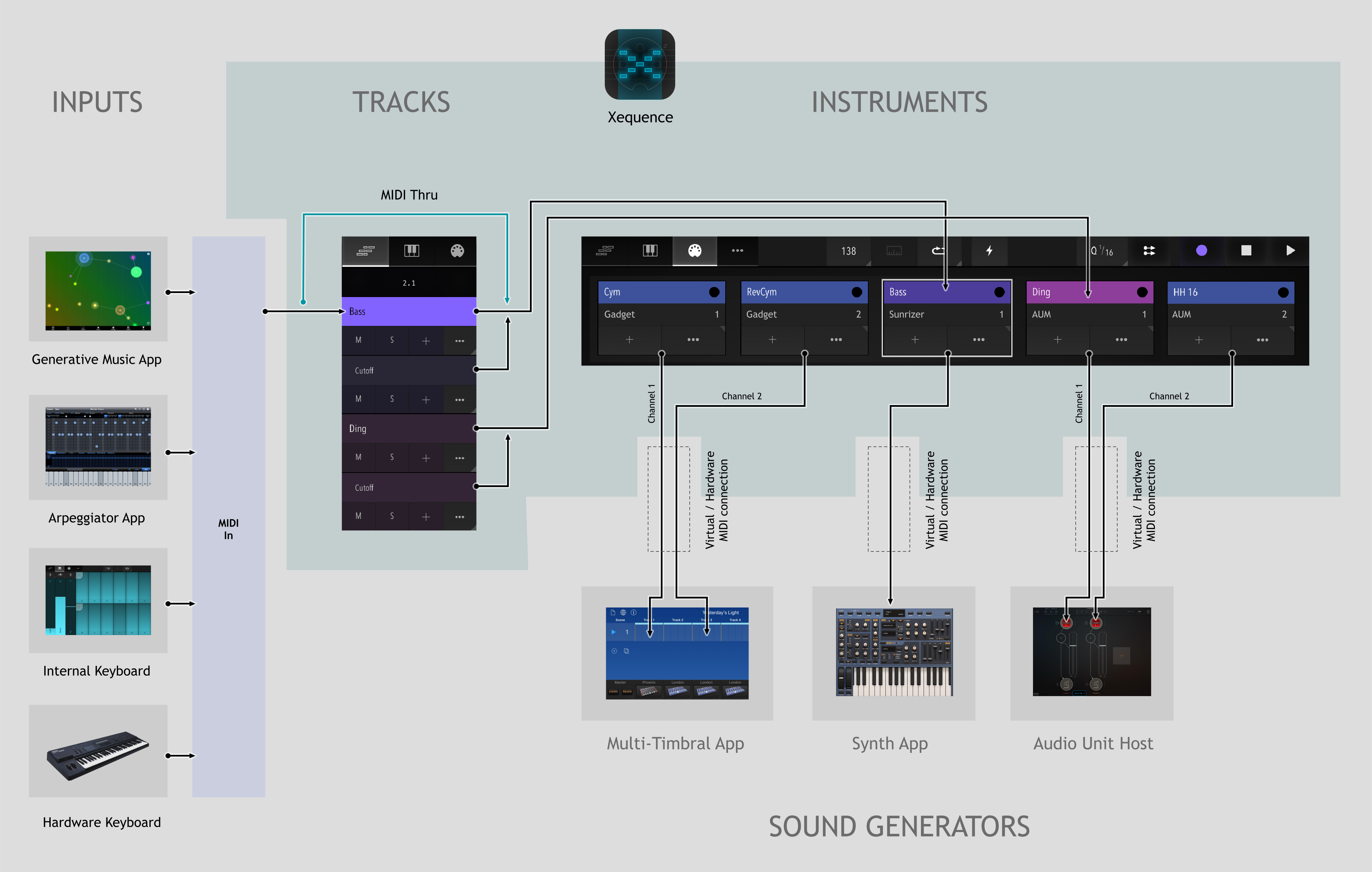
Task: Change MIDI channel 2 on HH 16 instrument
Action: click(x=1284, y=314)
